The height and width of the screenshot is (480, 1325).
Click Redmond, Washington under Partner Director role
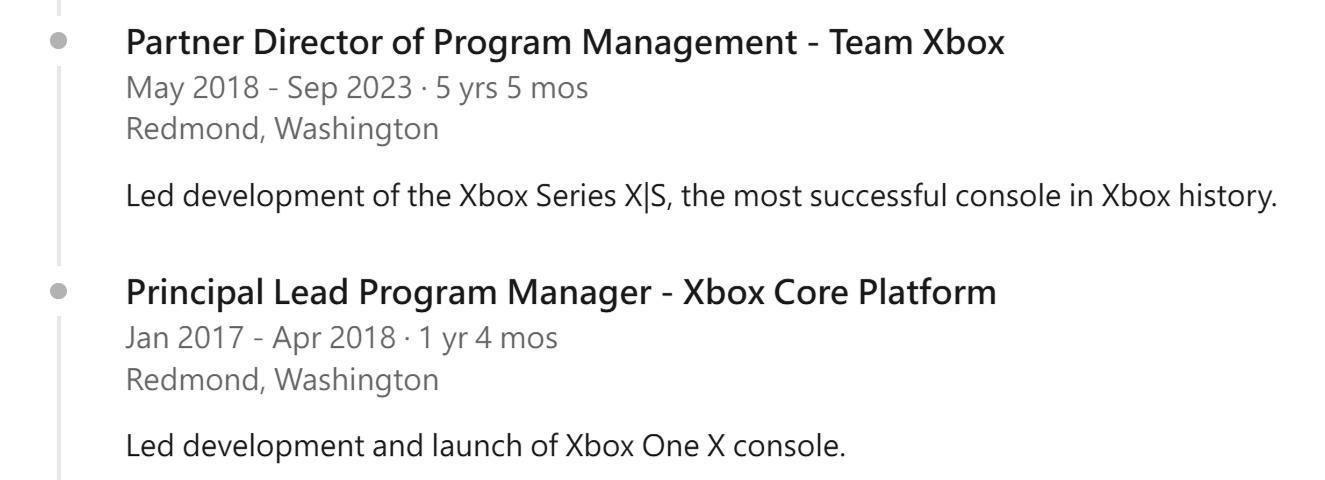[x=281, y=129]
